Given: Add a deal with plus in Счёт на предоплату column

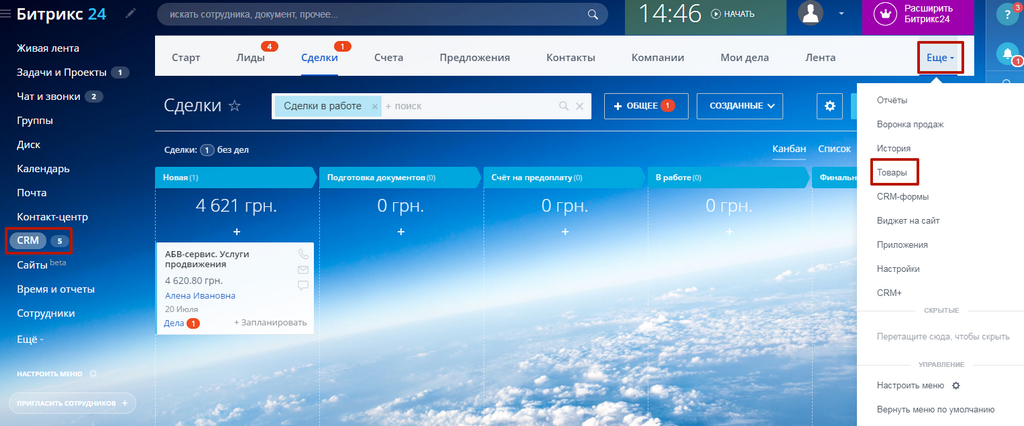Looking at the screenshot, I should [x=565, y=232].
